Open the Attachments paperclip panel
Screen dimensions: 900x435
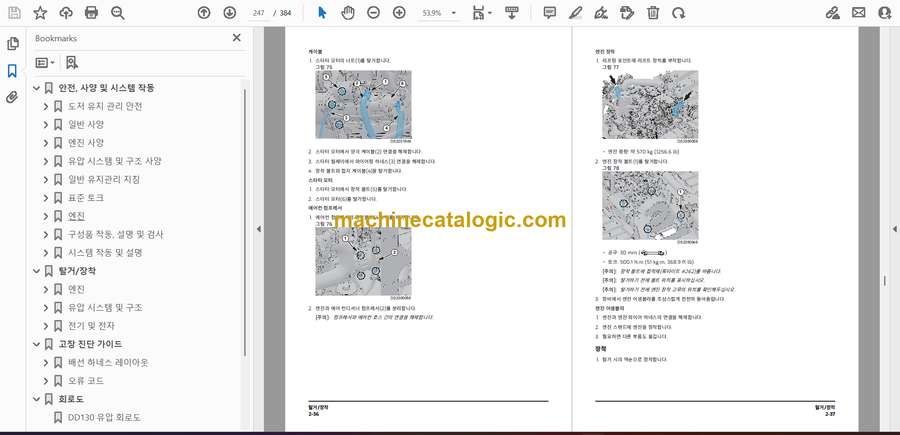click(x=12, y=97)
